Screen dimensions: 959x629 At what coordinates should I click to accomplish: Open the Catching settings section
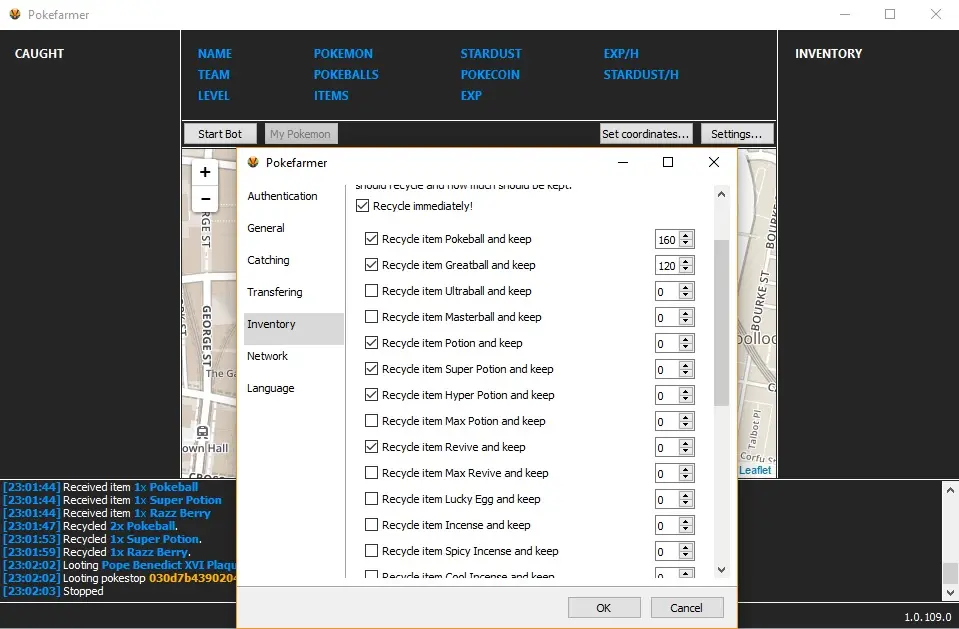268,260
